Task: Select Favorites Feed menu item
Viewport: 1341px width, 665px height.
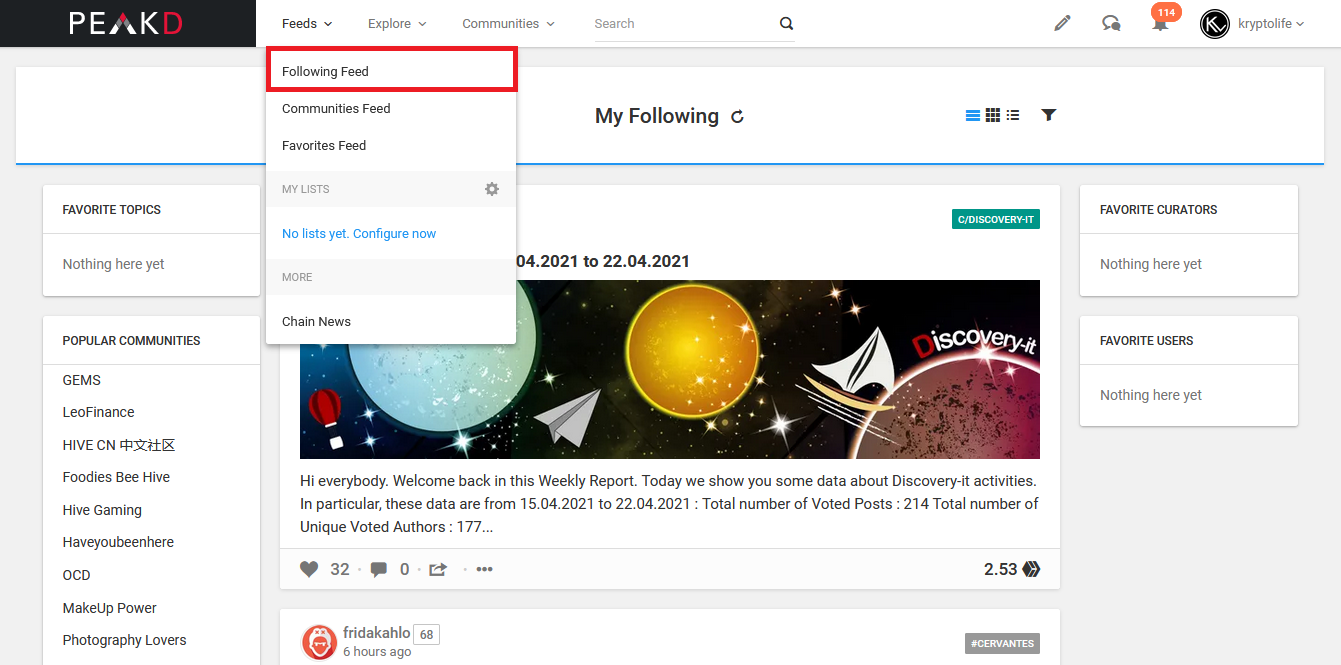Action: 391,145
